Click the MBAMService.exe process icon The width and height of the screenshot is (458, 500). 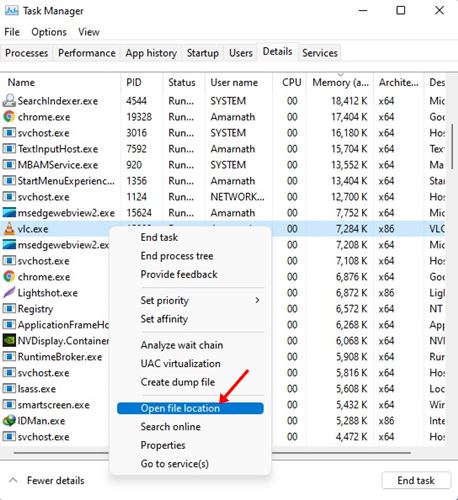[x=9, y=165]
